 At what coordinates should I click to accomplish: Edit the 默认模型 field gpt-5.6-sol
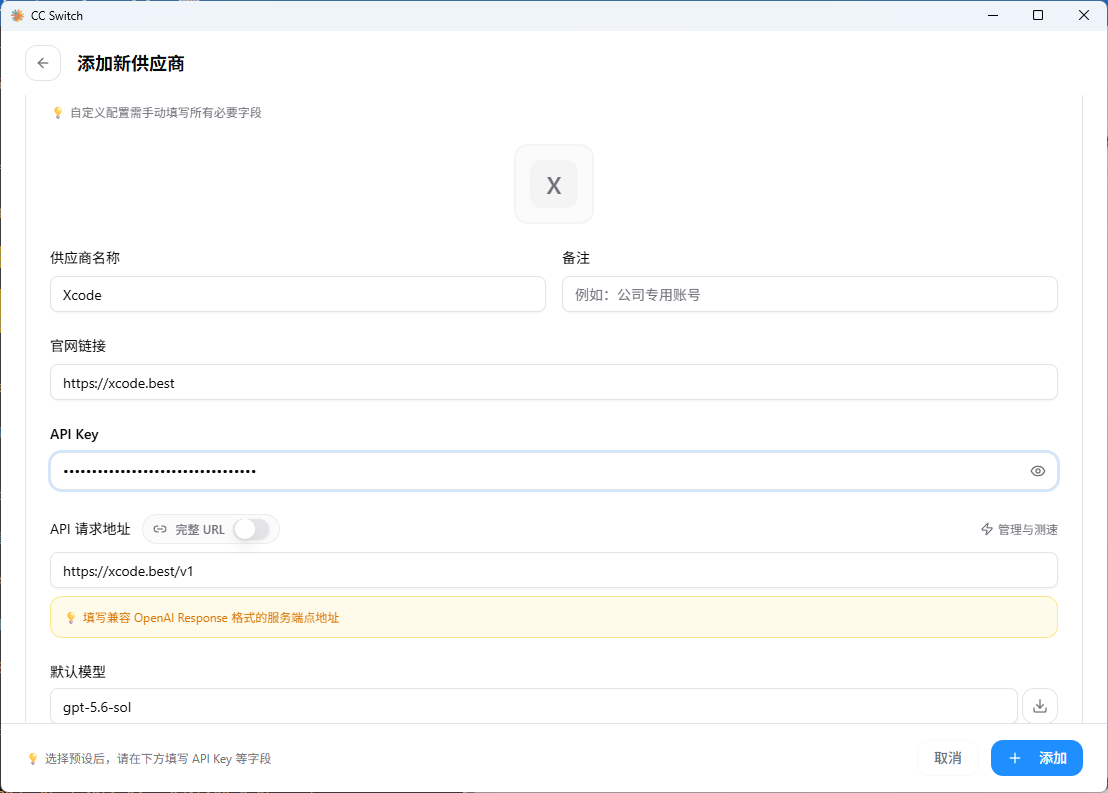coord(534,707)
